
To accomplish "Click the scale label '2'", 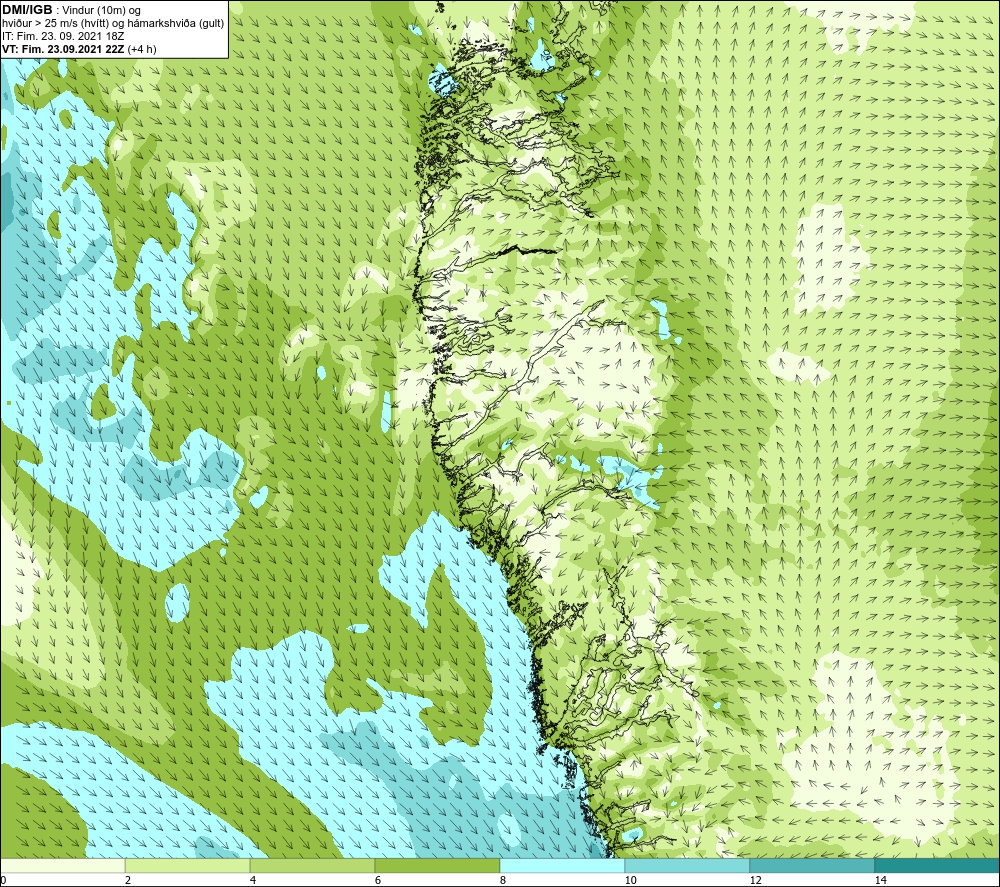I will pyautogui.click(x=128, y=881).
